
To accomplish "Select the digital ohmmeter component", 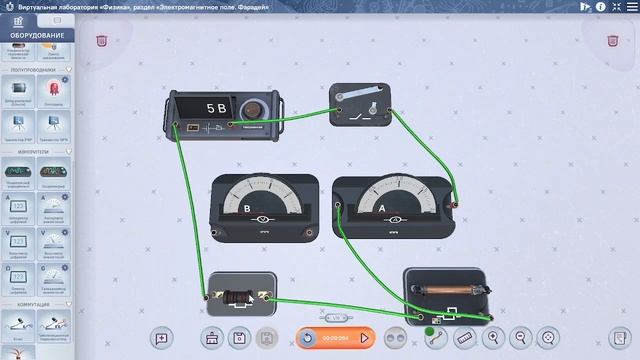I will click(x=18, y=280).
